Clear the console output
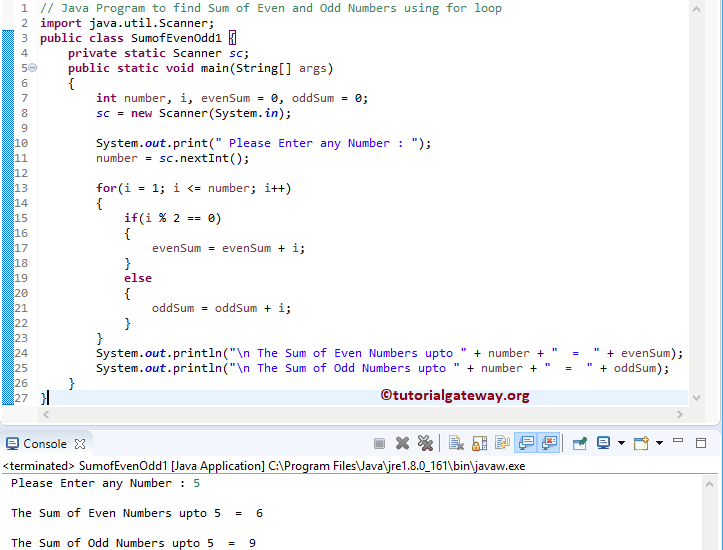The image size is (723, 550). click(456, 444)
